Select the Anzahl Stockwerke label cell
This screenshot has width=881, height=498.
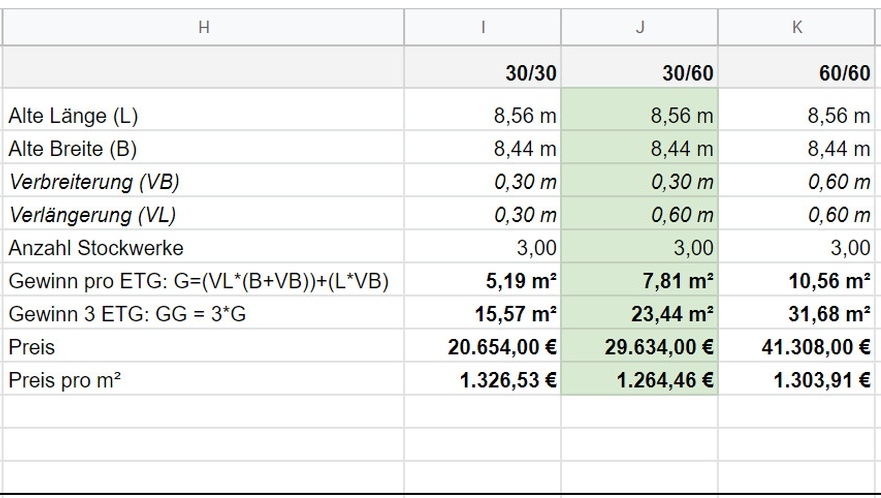tap(203, 247)
